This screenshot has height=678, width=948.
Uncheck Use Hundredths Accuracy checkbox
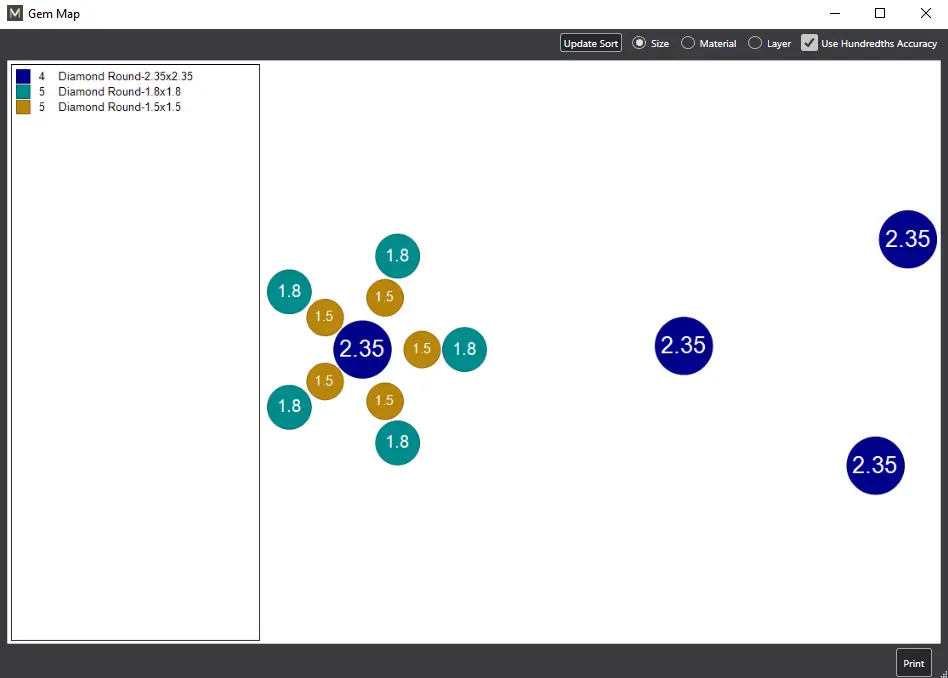coord(810,43)
